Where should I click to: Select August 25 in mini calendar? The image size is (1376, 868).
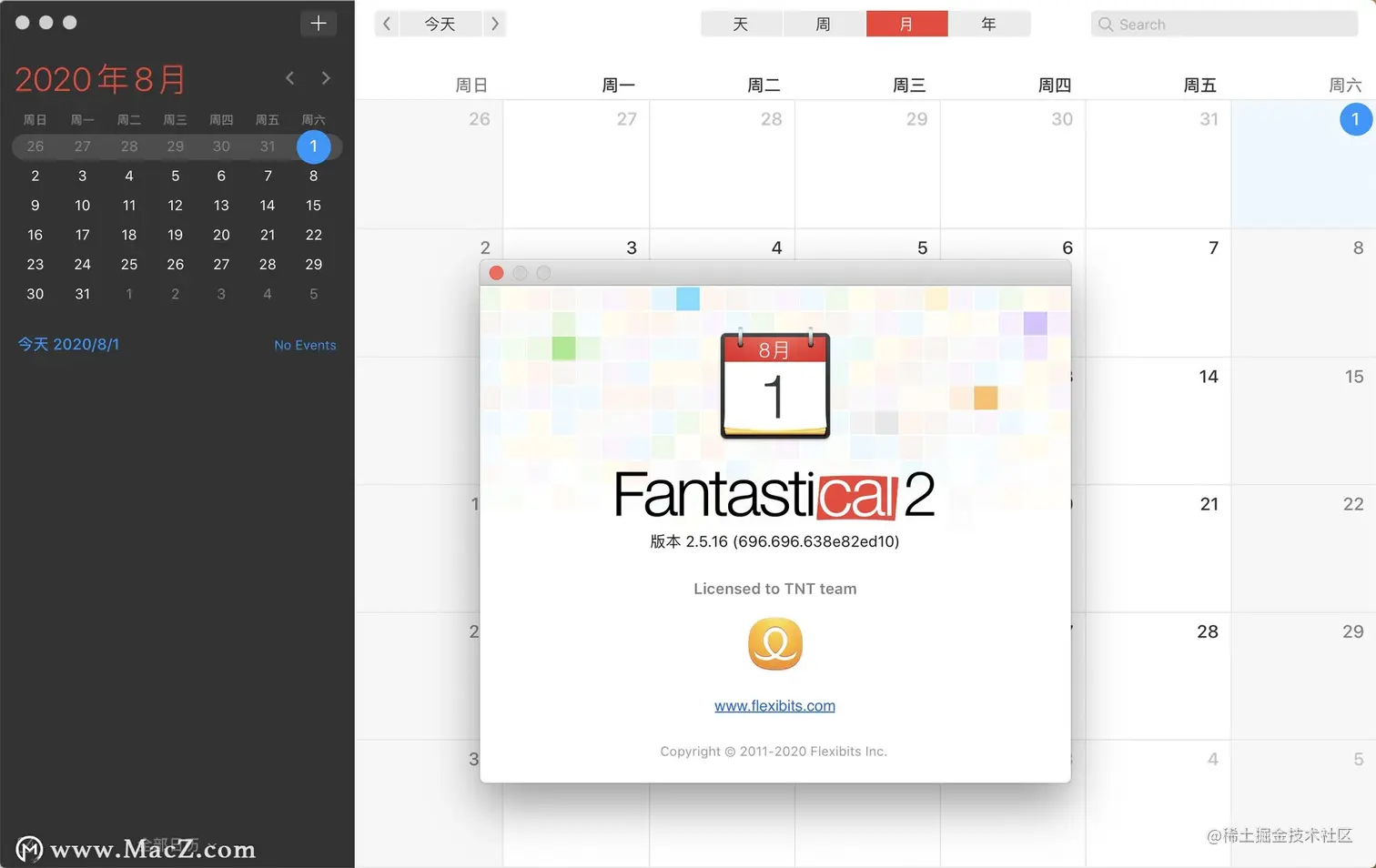click(129, 265)
